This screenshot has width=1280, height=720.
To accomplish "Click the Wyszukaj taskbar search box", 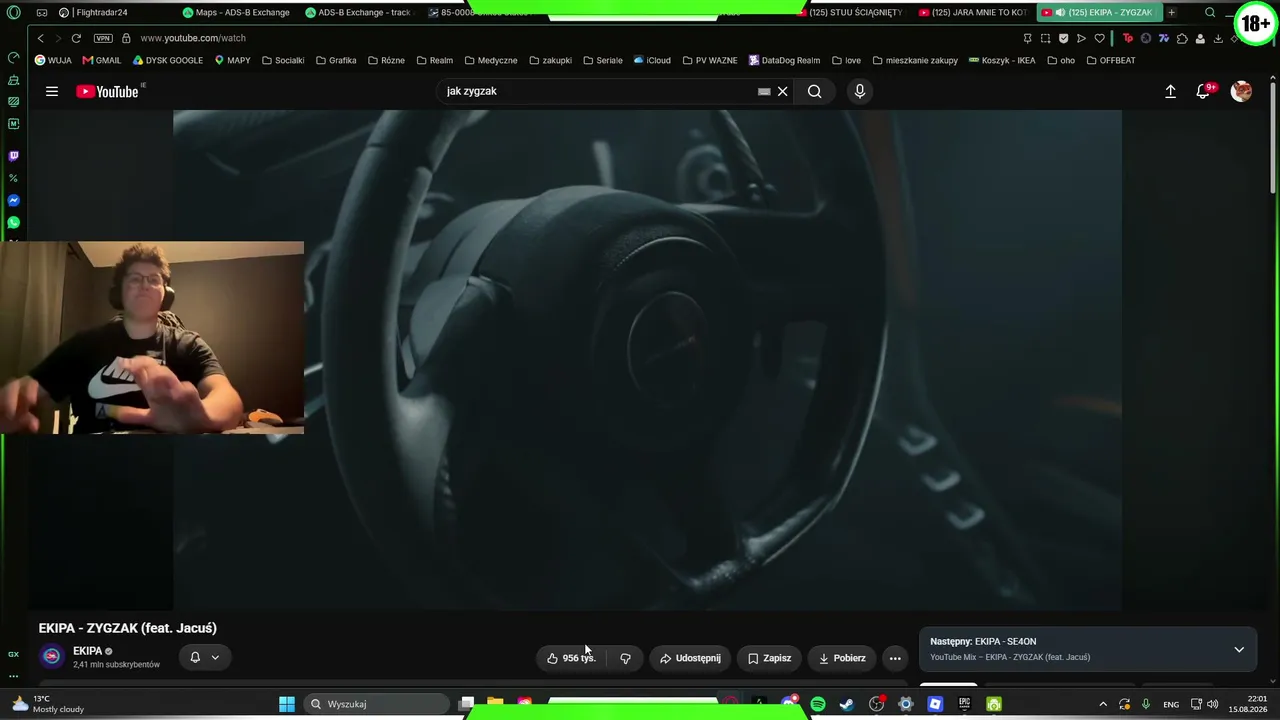I will click(375, 704).
